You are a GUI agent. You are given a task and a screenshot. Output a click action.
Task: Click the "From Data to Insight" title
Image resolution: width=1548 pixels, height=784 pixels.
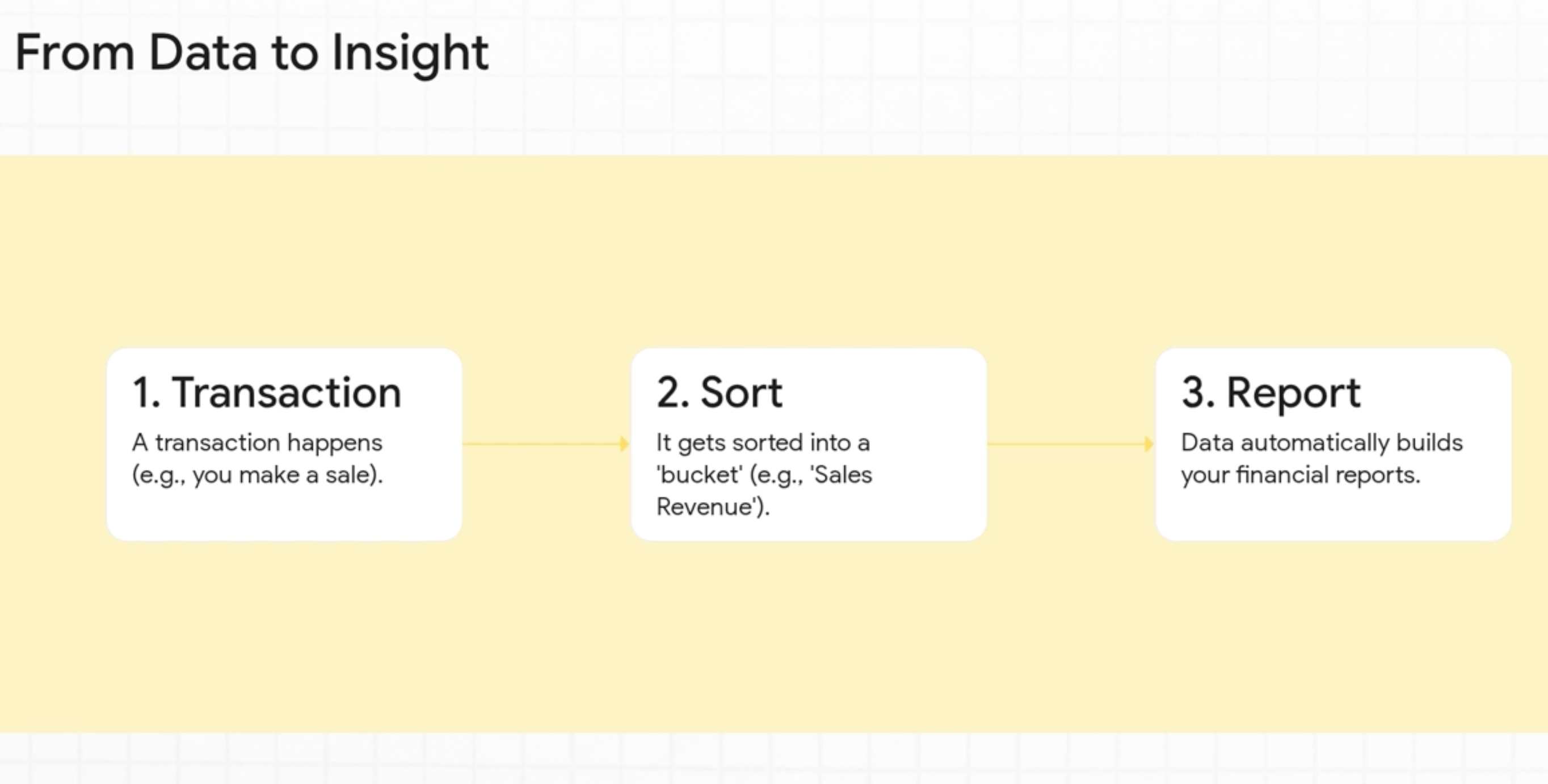[252, 53]
